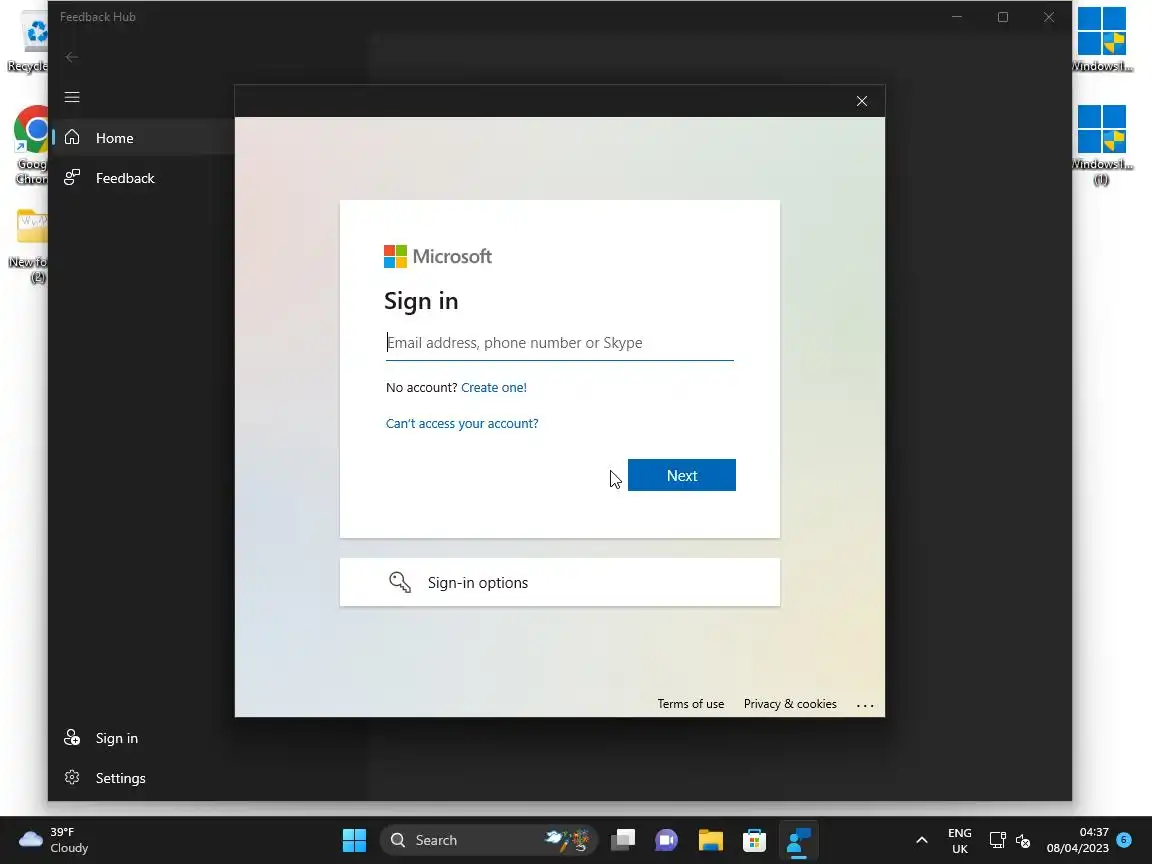This screenshot has width=1152, height=864.
Task: Open Task View from the taskbar
Action: click(623, 840)
